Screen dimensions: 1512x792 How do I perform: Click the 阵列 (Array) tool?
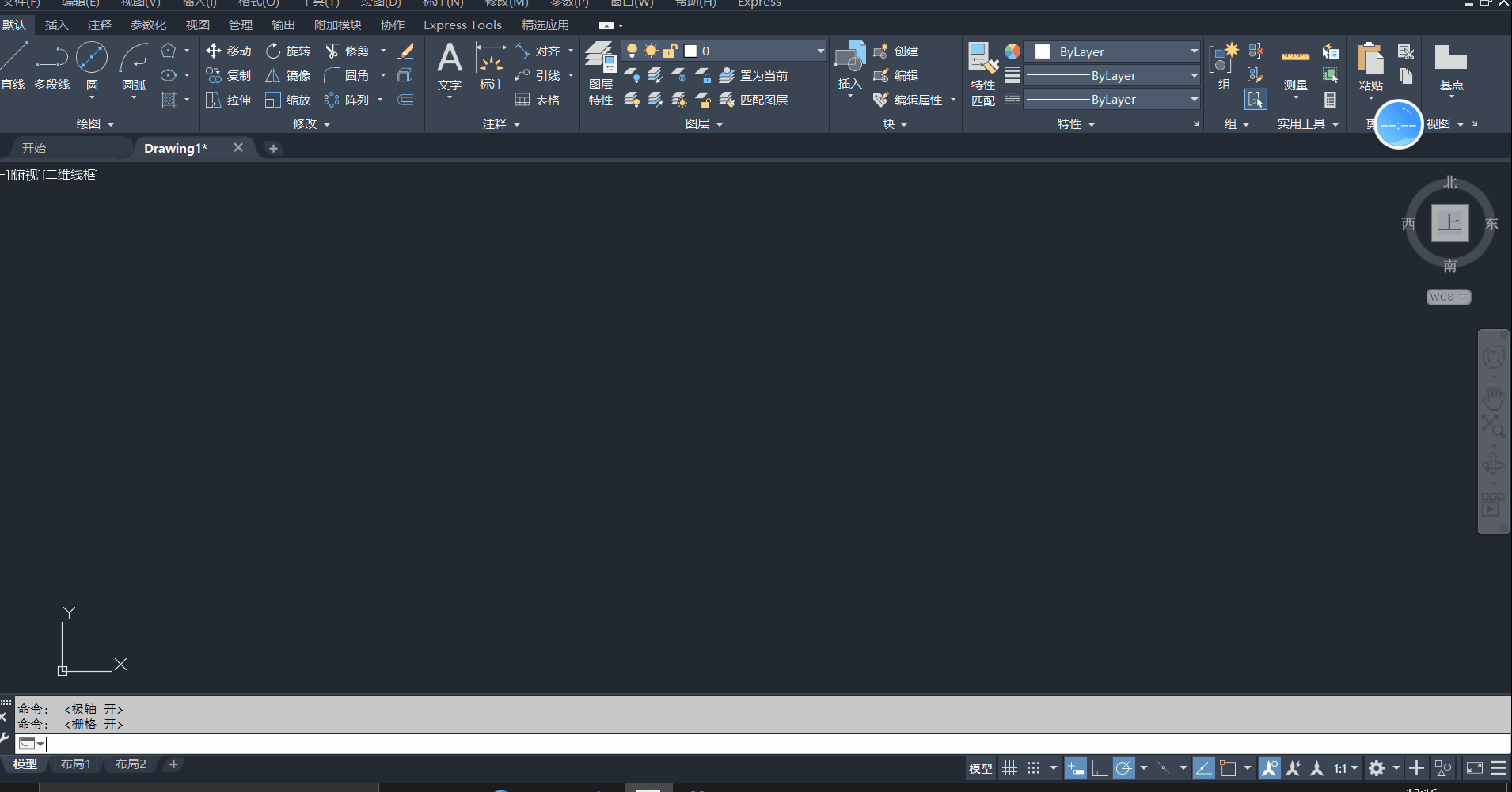[347, 100]
